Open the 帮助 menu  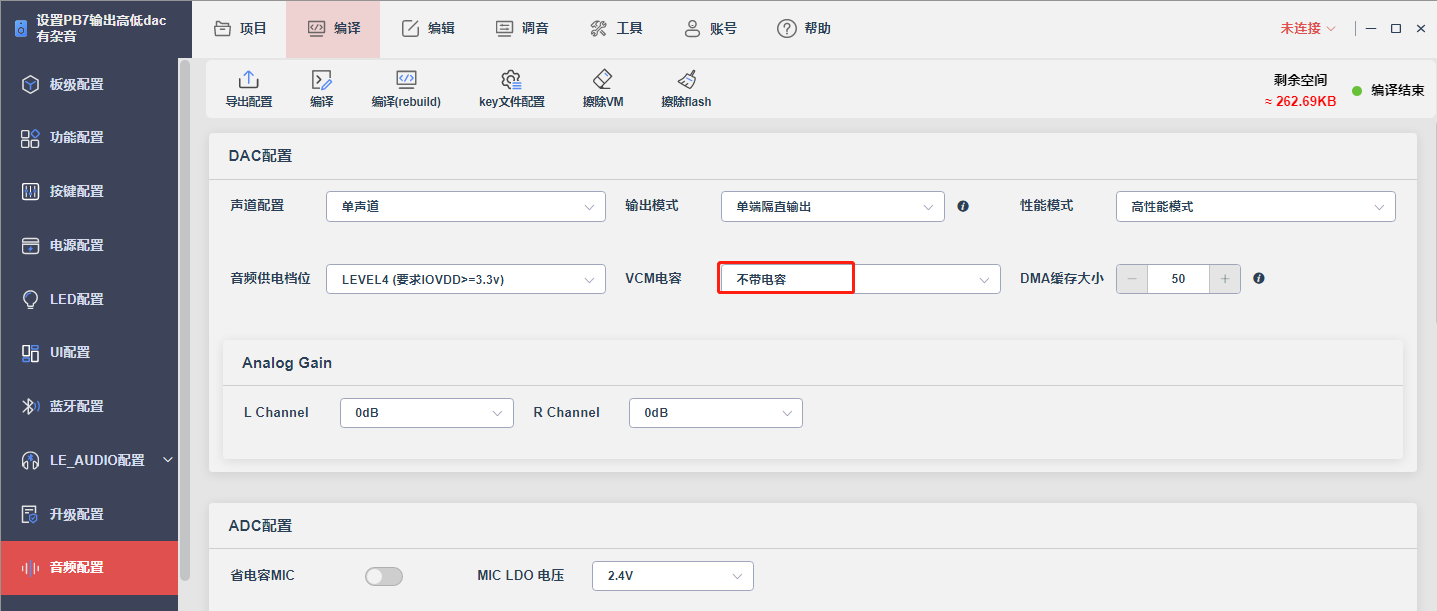click(804, 29)
